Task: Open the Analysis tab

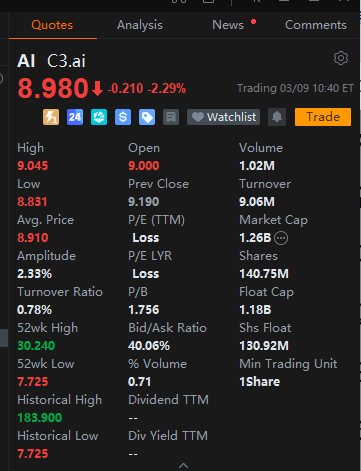Action: coord(140,25)
